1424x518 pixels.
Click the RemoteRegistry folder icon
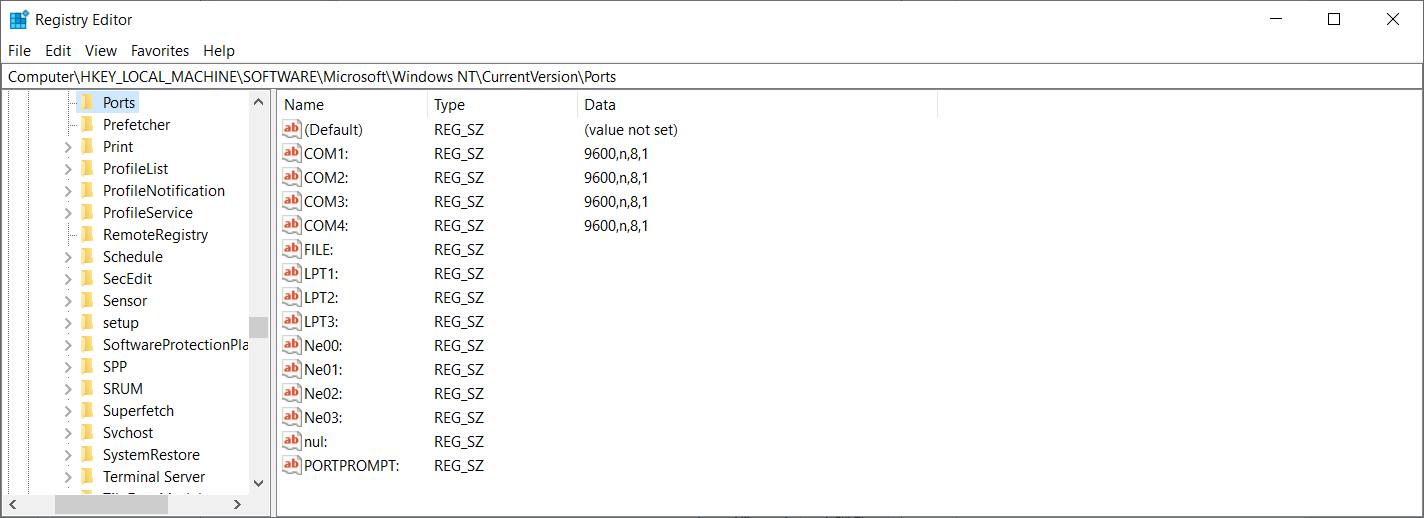pos(87,234)
